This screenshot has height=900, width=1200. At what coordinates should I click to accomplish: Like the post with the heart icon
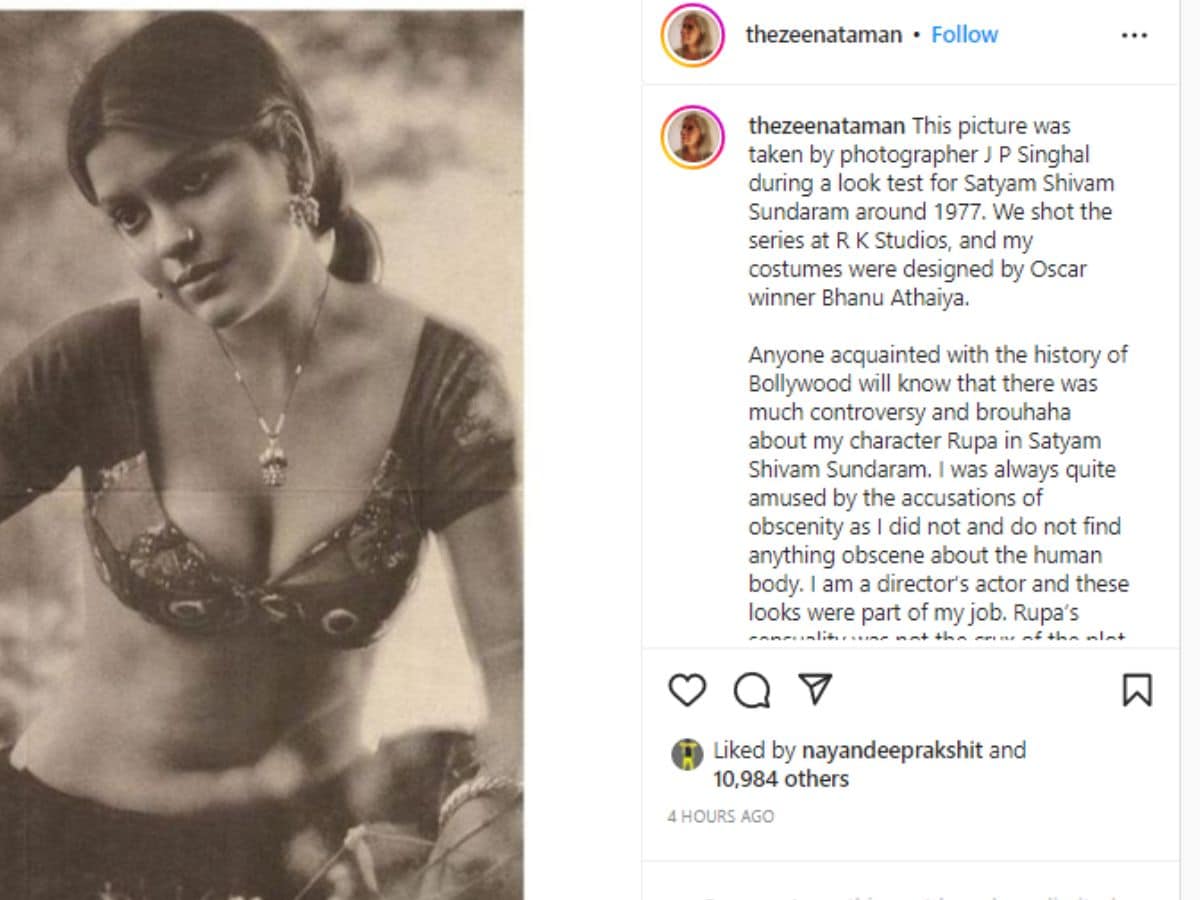687,690
